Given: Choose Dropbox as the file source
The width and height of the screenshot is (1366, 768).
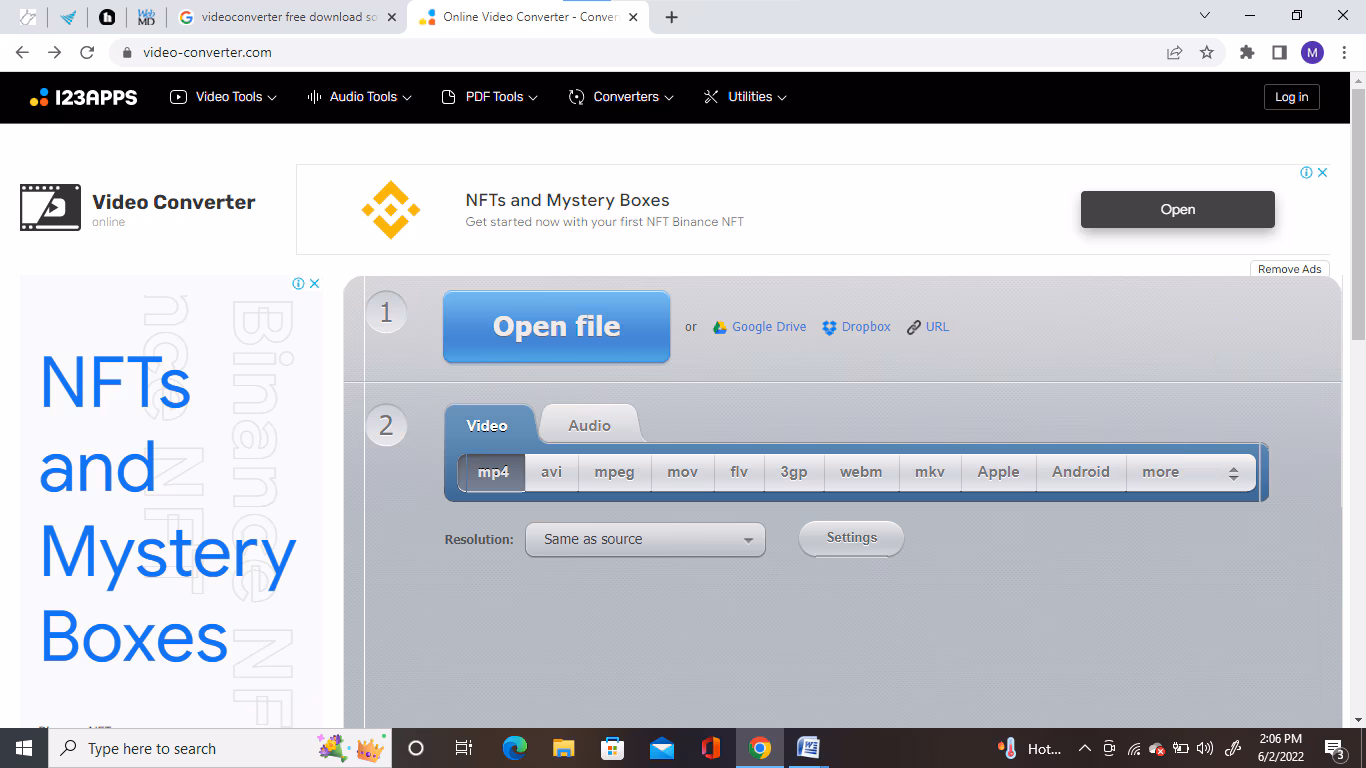Looking at the screenshot, I should pos(856,327).
